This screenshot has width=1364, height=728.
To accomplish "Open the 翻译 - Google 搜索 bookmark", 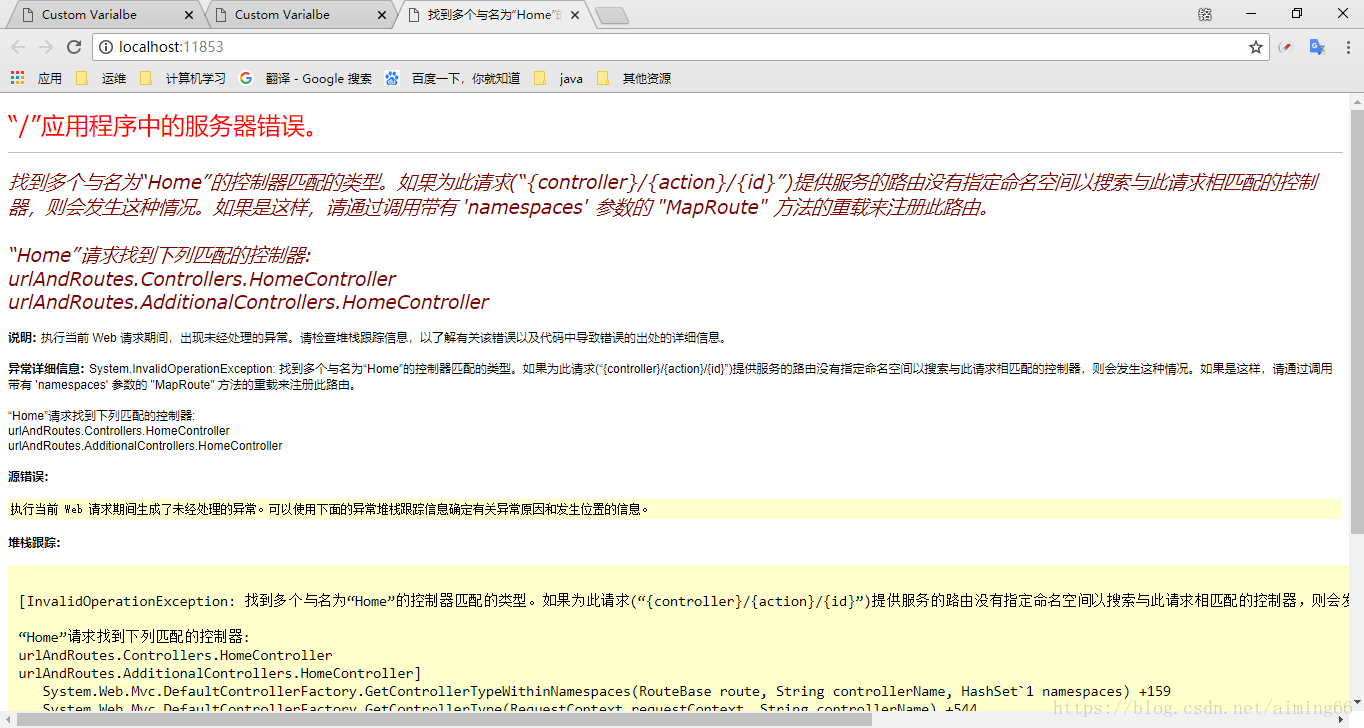I will (x=306, y=78).
